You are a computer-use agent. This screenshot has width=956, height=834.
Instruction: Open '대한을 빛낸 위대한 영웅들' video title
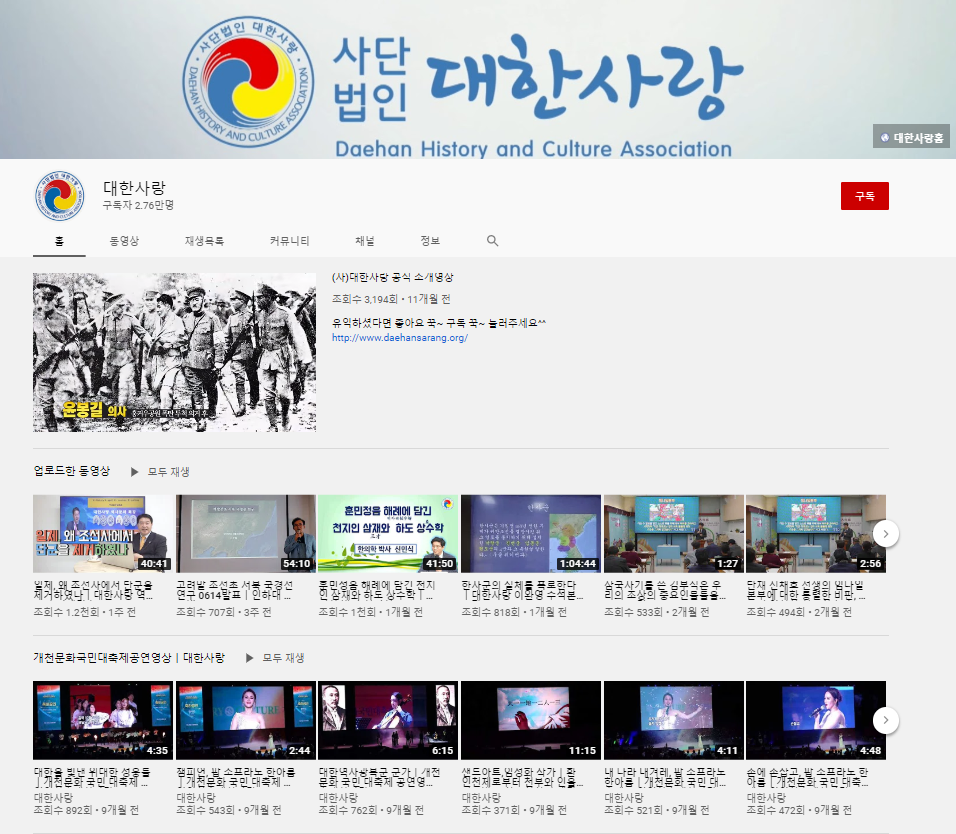[92, 777]
